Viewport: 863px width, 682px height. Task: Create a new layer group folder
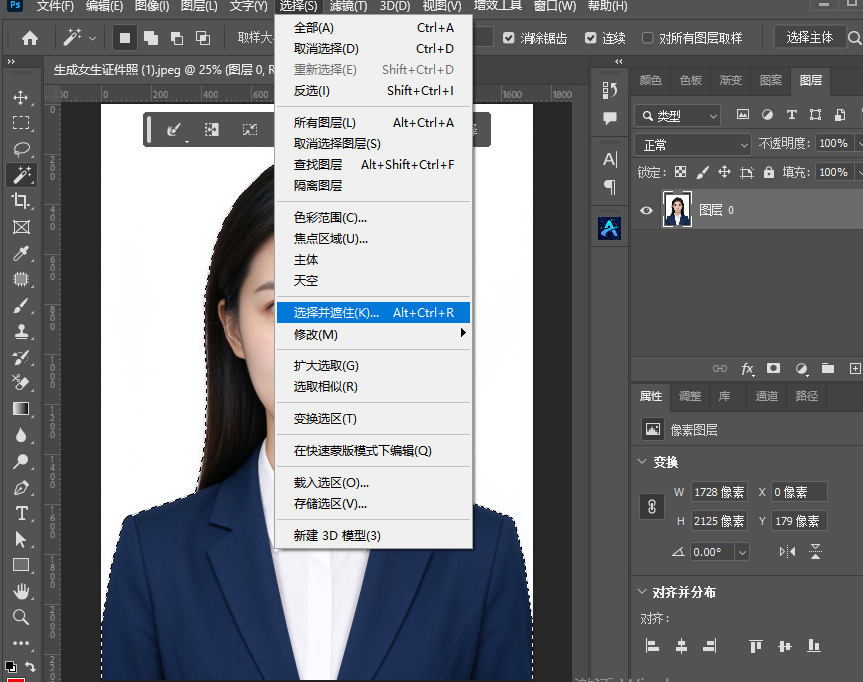[x=828, y=368]
